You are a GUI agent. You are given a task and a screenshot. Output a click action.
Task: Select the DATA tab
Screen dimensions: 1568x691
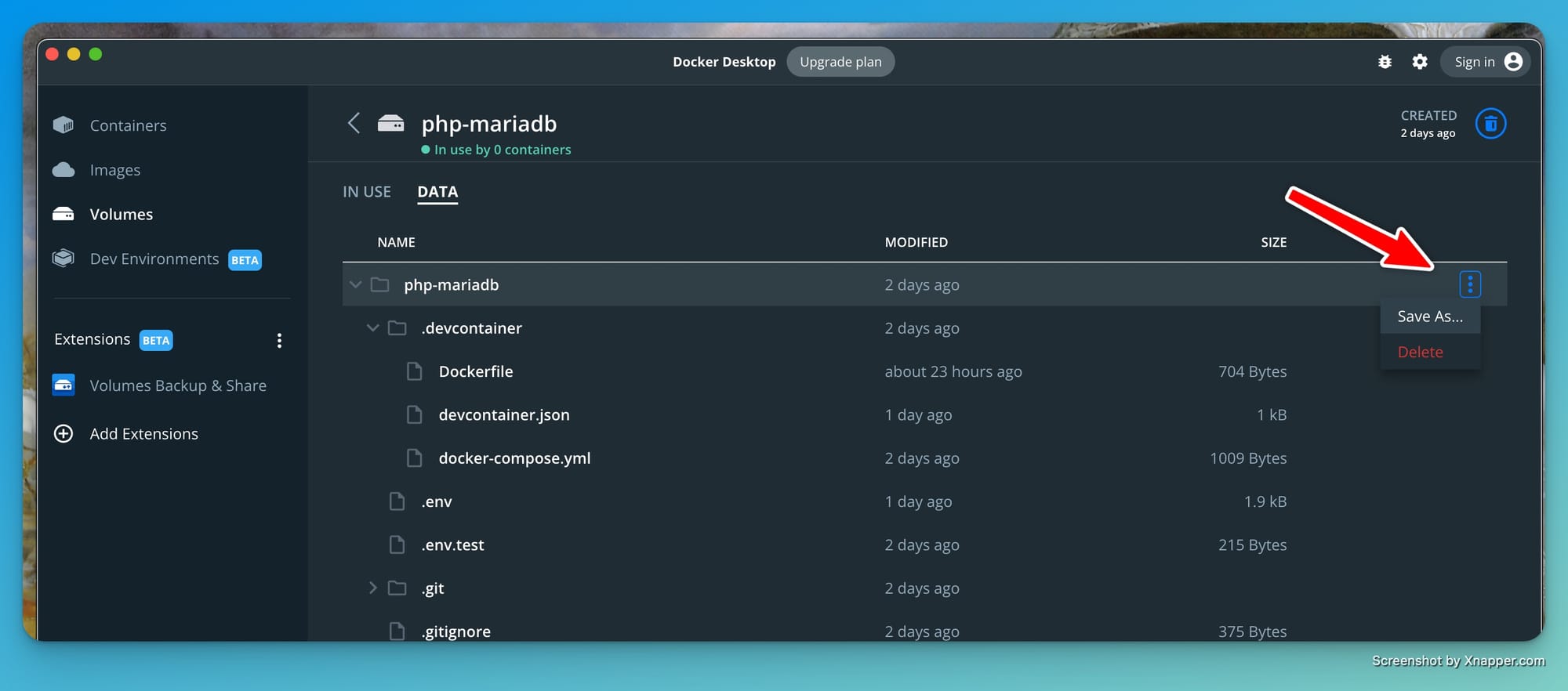tap(437, 192)
